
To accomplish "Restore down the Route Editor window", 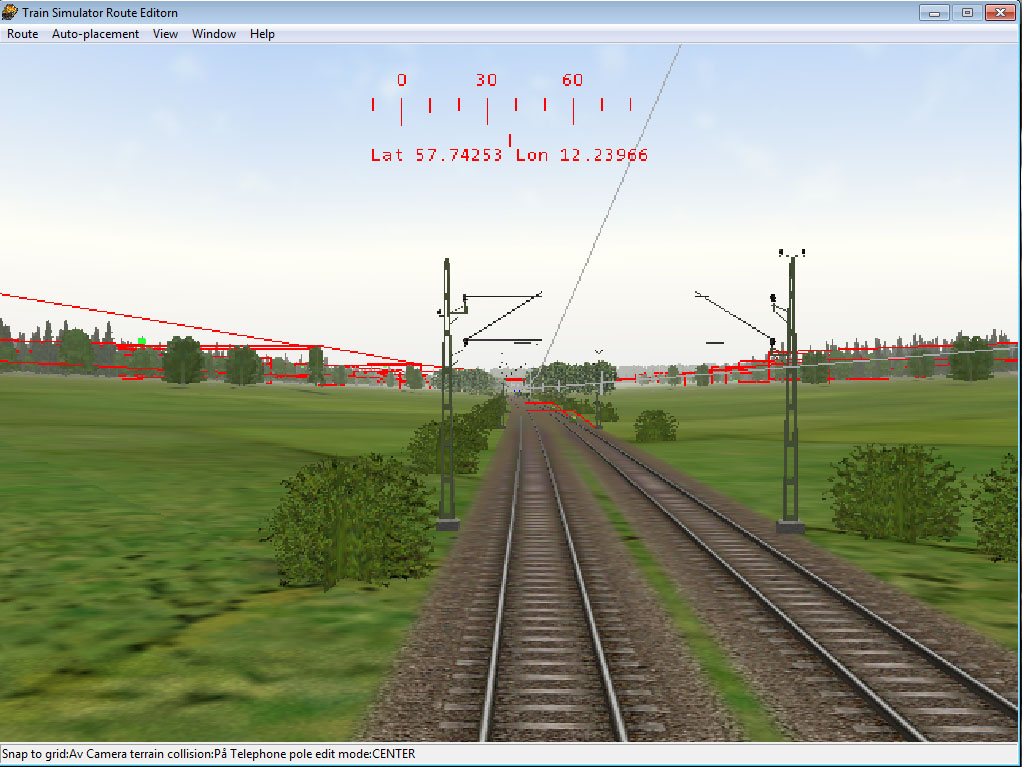I will [x=967, y=13].
